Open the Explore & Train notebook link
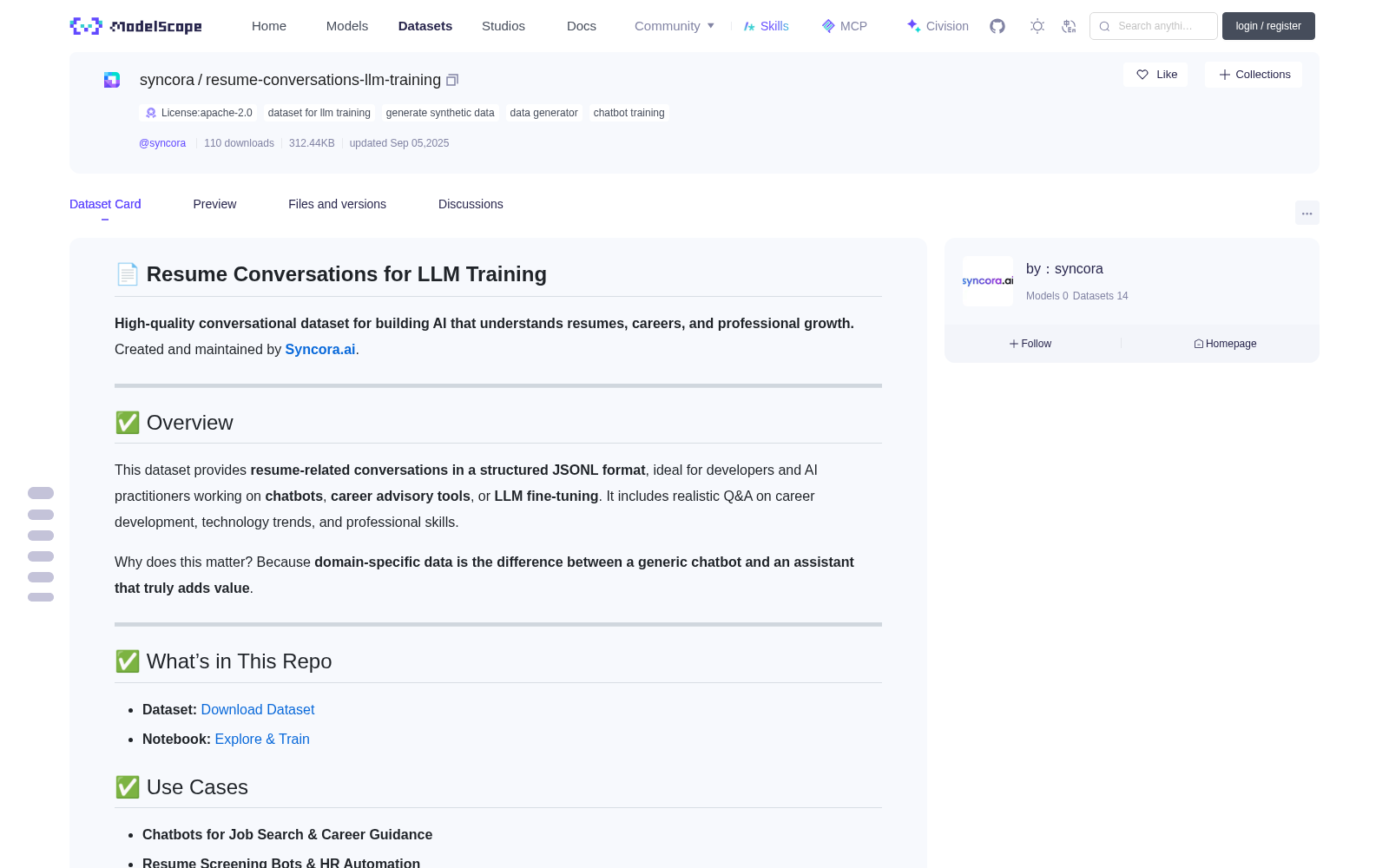This screenshot has height=868, width=1389. coord(262,739)
